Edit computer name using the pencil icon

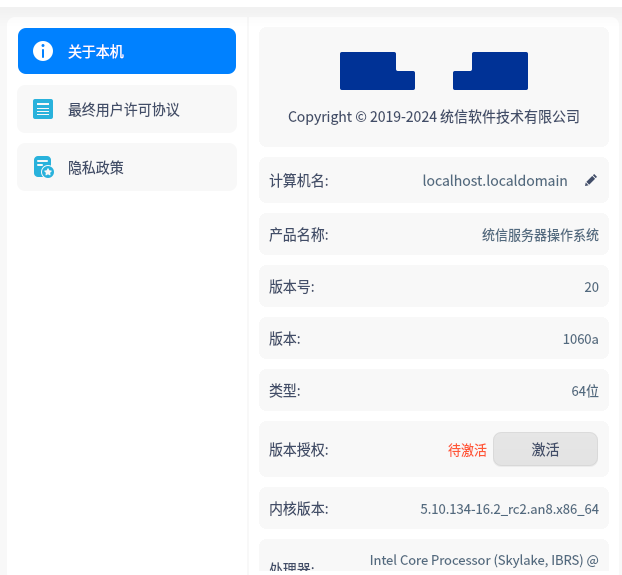pyautogui.click(x=591, y=181)
